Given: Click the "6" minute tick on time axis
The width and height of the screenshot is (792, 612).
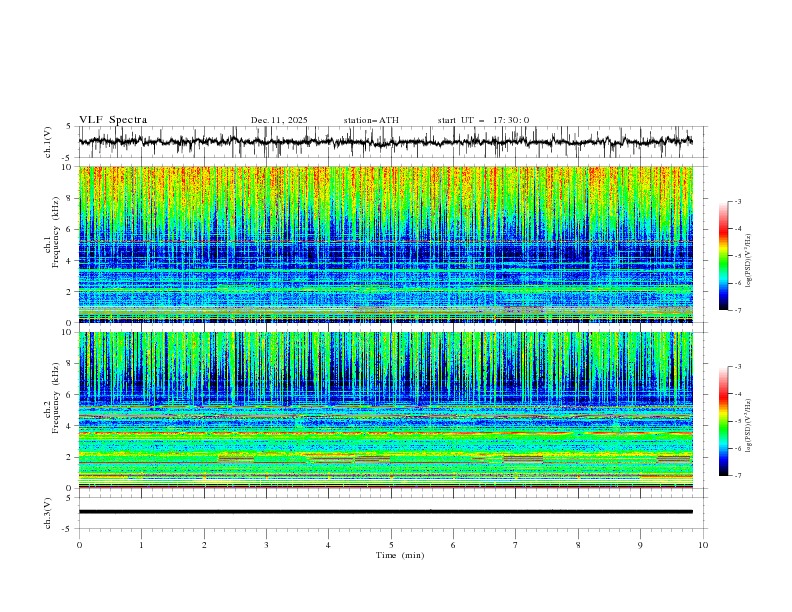Looking at the screenshot, I should 453,545.
